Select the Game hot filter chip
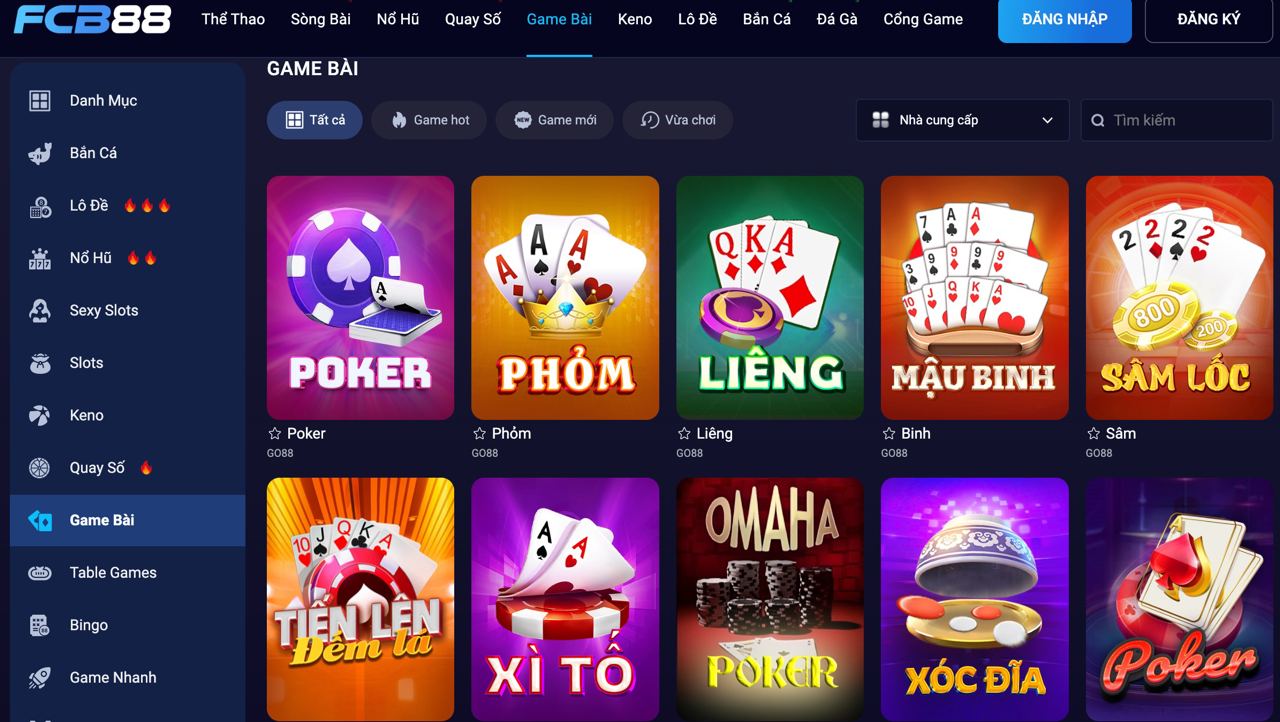 point(429,120)
